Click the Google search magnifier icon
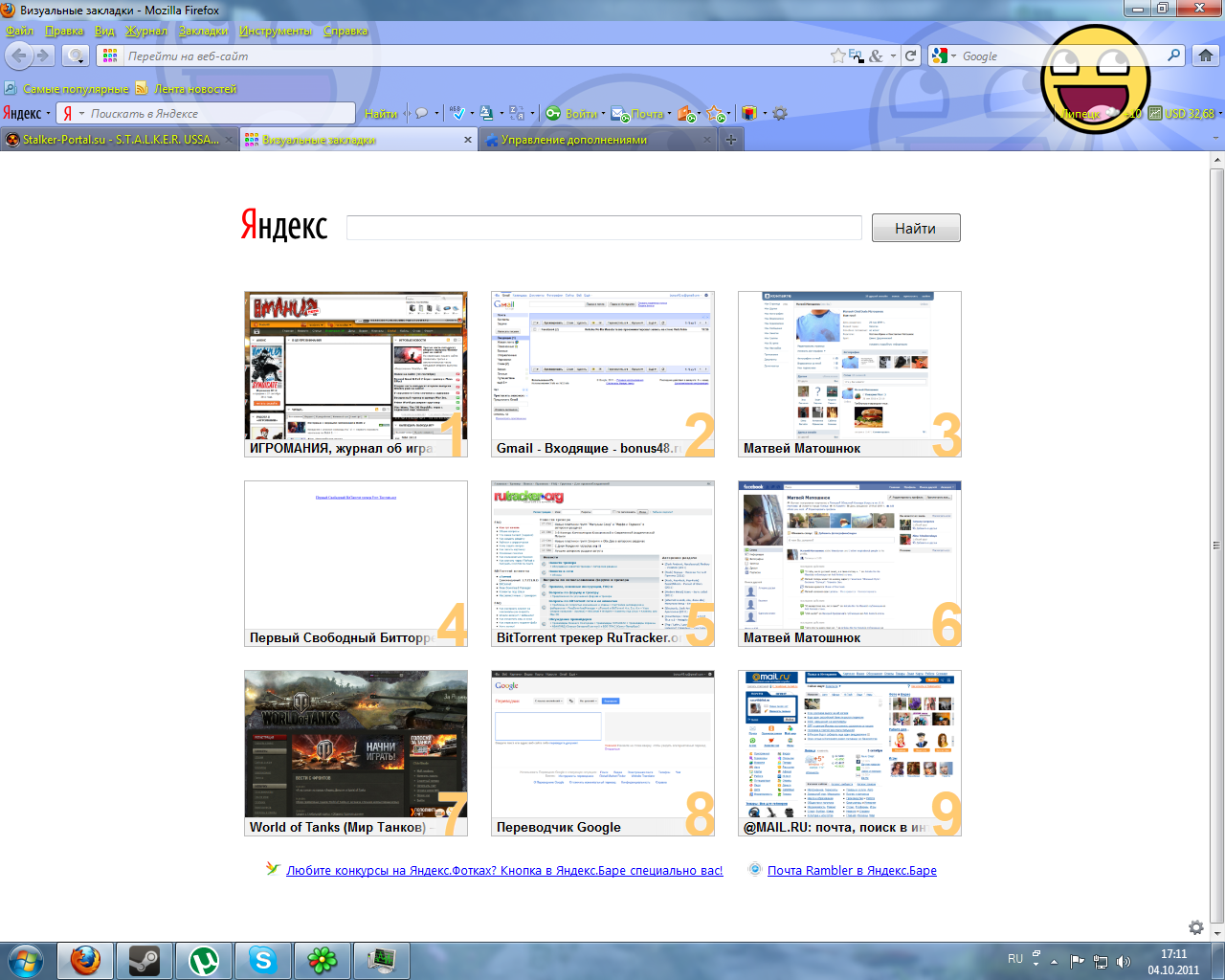 tap(1173, 56)
